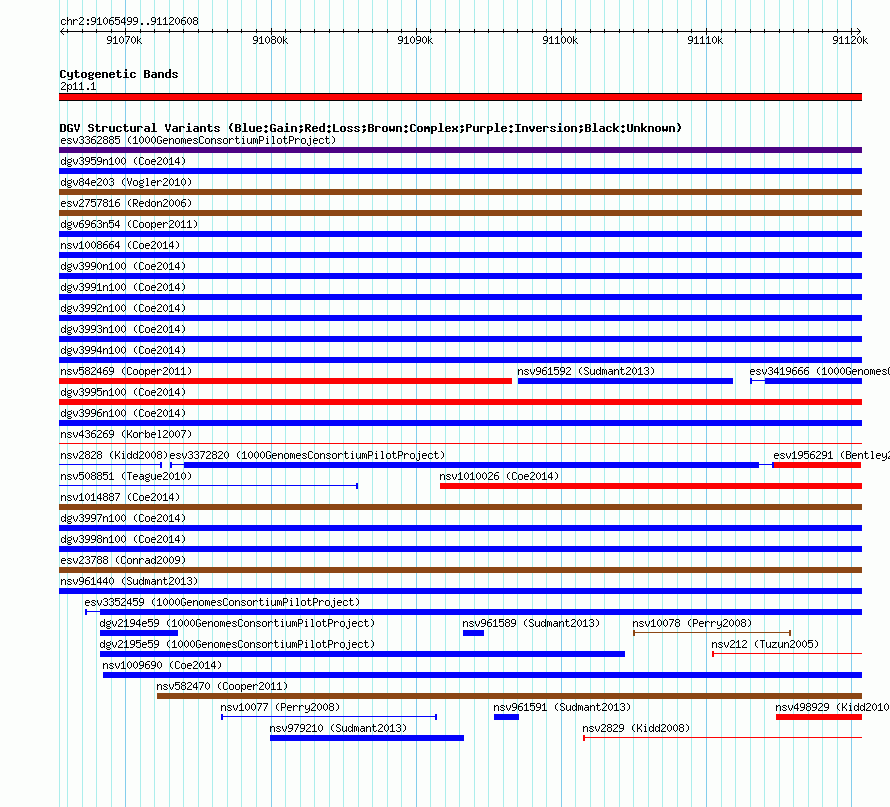Click 2p11.1 band label
This screenshot has height=807, width=890.
coord(78,86)
